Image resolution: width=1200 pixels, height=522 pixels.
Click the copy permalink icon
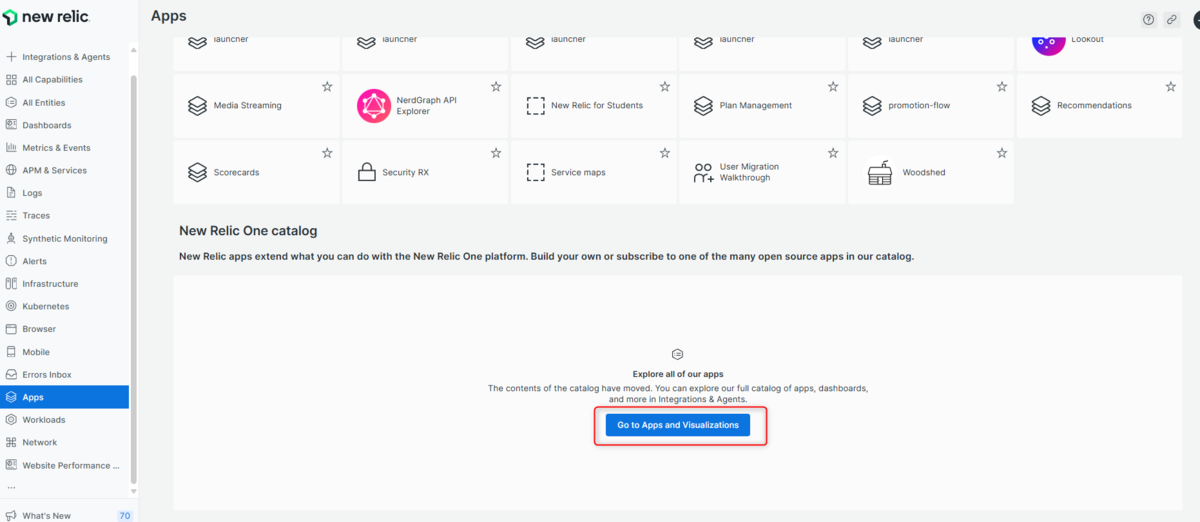[x=1171, y=19]
